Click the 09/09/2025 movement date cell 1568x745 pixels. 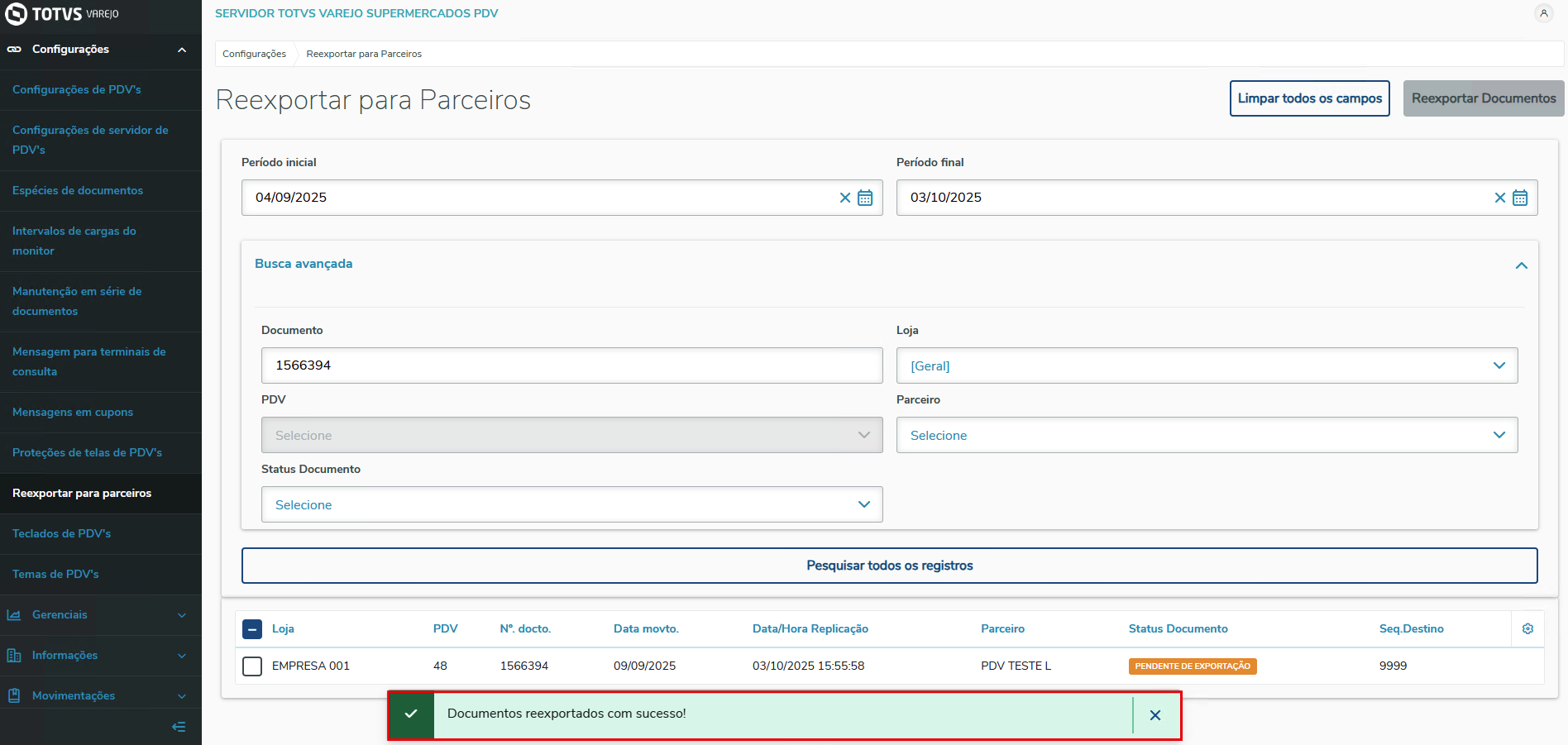coord(644,666)
